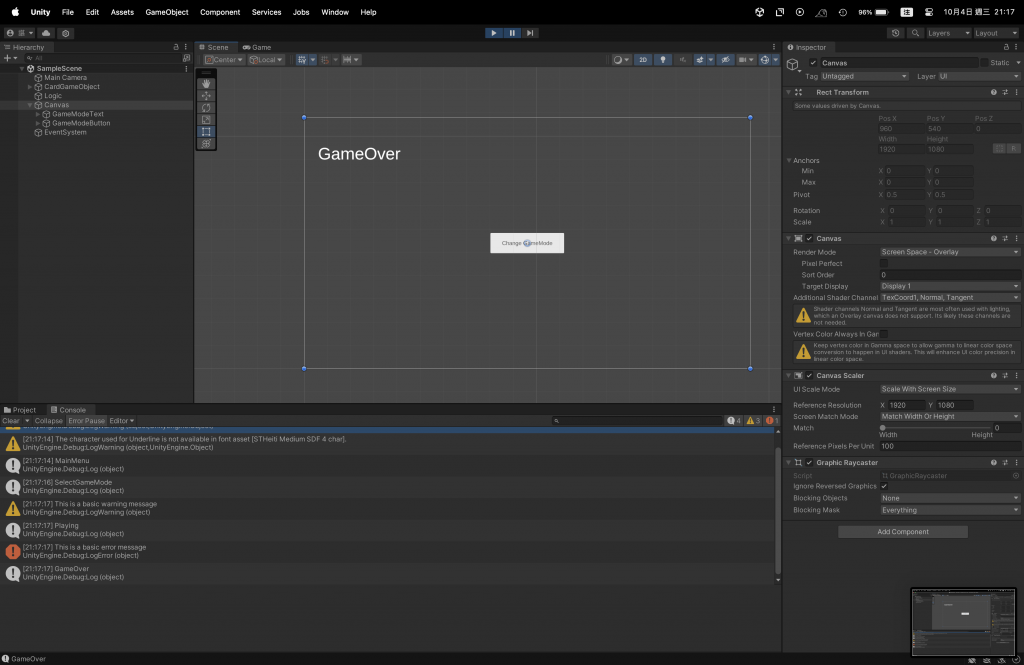
Task: Click the Step frame button
Action: point(530,33)
